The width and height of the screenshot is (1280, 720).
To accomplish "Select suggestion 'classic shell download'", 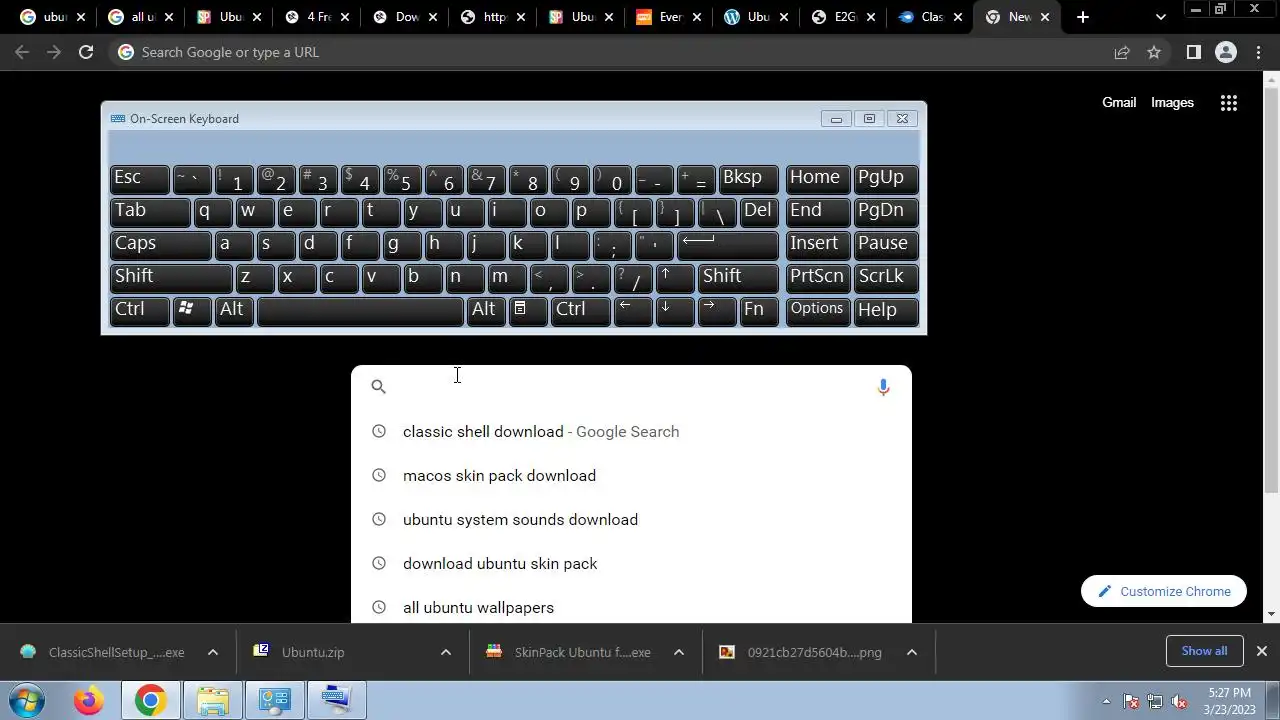I will [x=631, y=432].
